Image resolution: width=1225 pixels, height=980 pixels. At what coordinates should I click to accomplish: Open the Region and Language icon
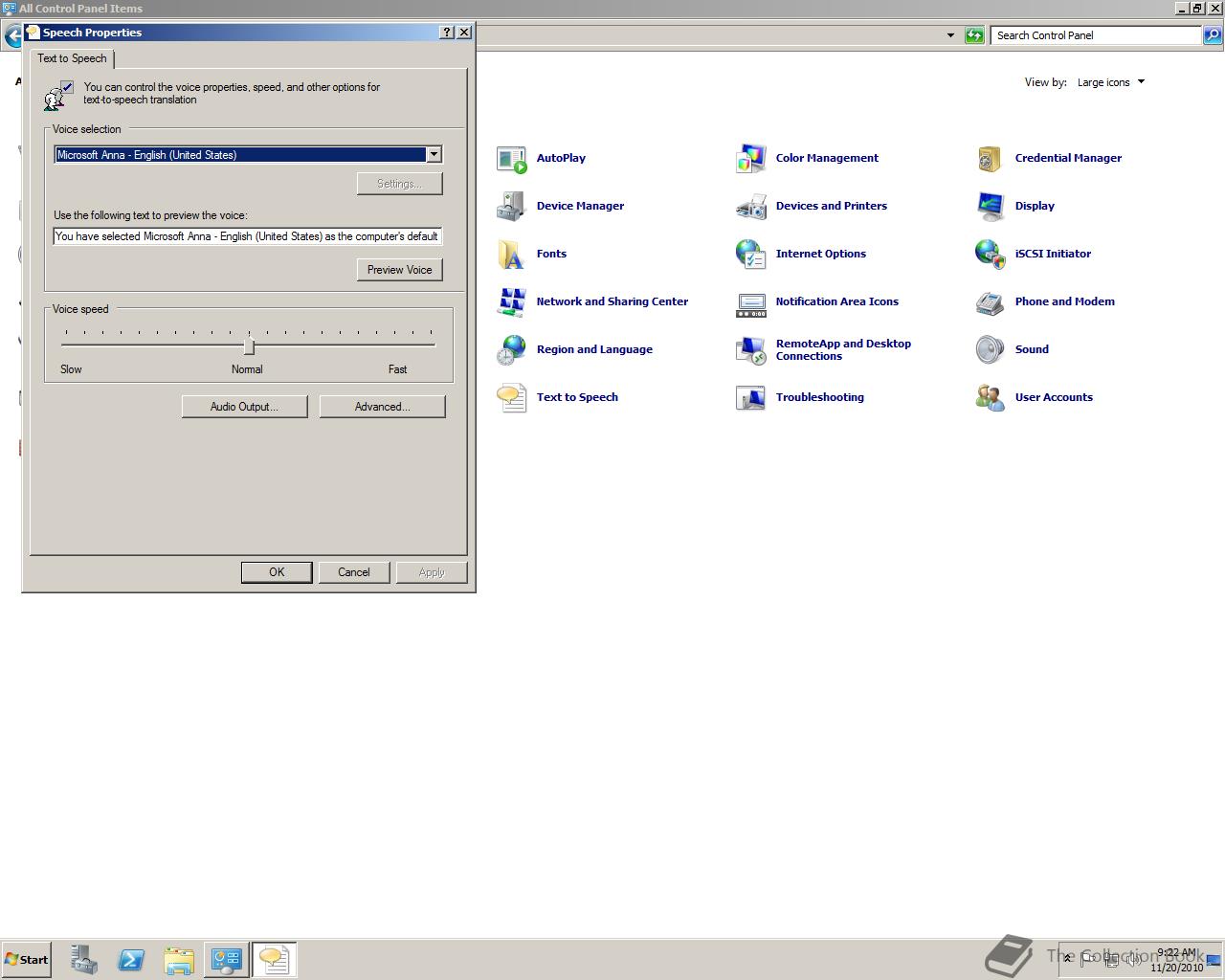[x=512, y=350]
